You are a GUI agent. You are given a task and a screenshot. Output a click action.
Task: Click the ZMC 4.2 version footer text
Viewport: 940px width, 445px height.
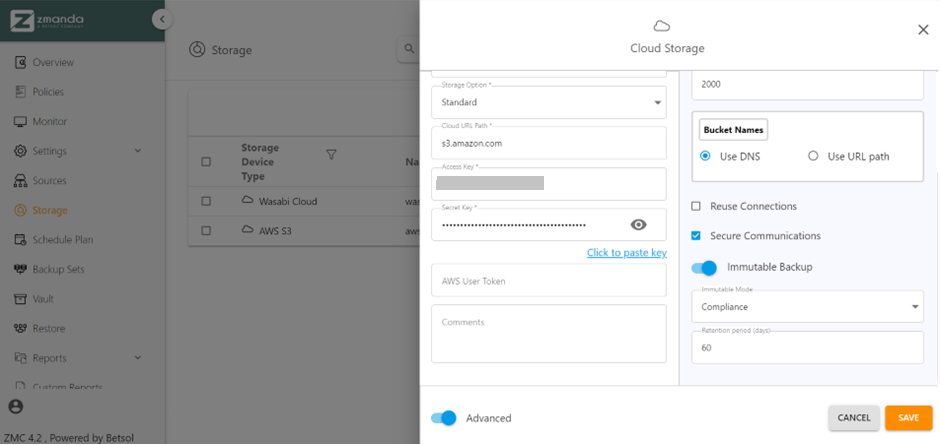69,437
